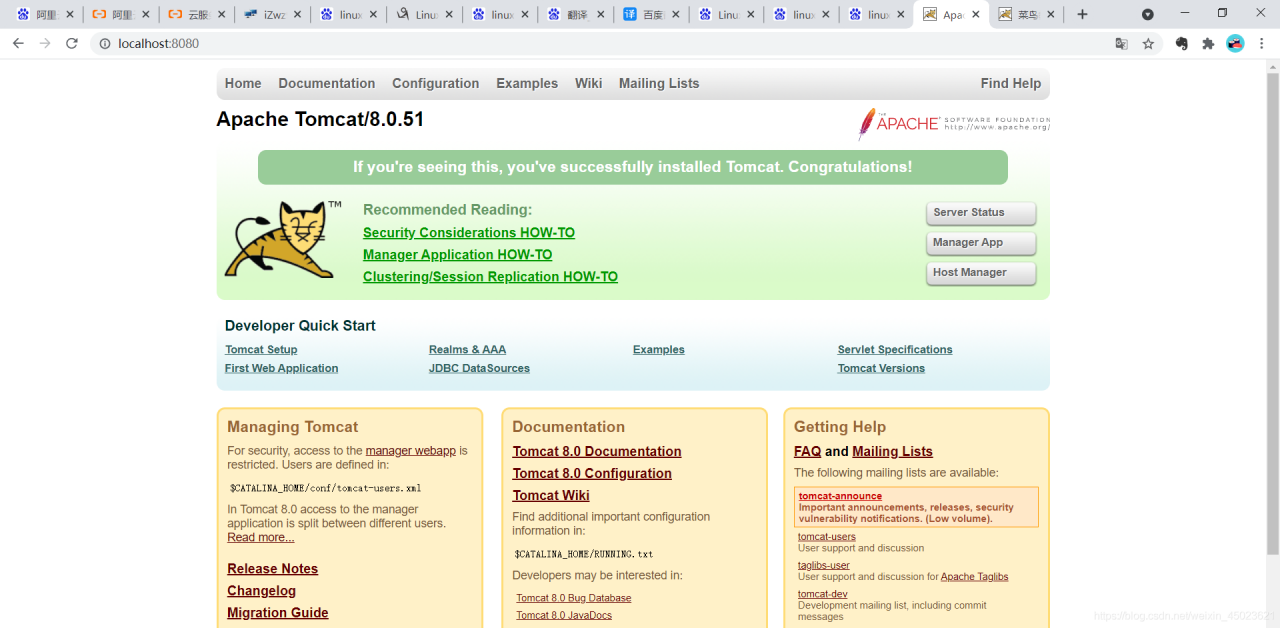Open the Tomcat Versions link
The image size is (1280, 628).
click(881, 369)
